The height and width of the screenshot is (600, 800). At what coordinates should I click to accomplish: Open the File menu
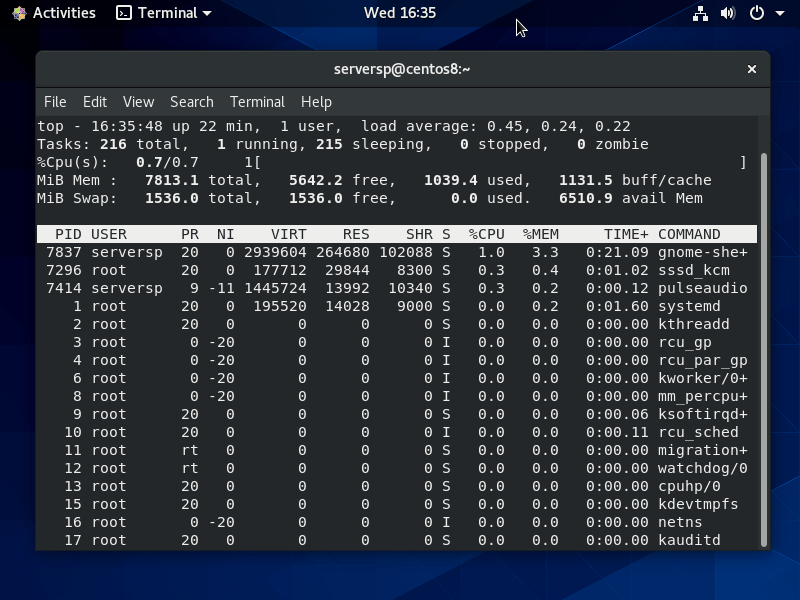(55, 102)
